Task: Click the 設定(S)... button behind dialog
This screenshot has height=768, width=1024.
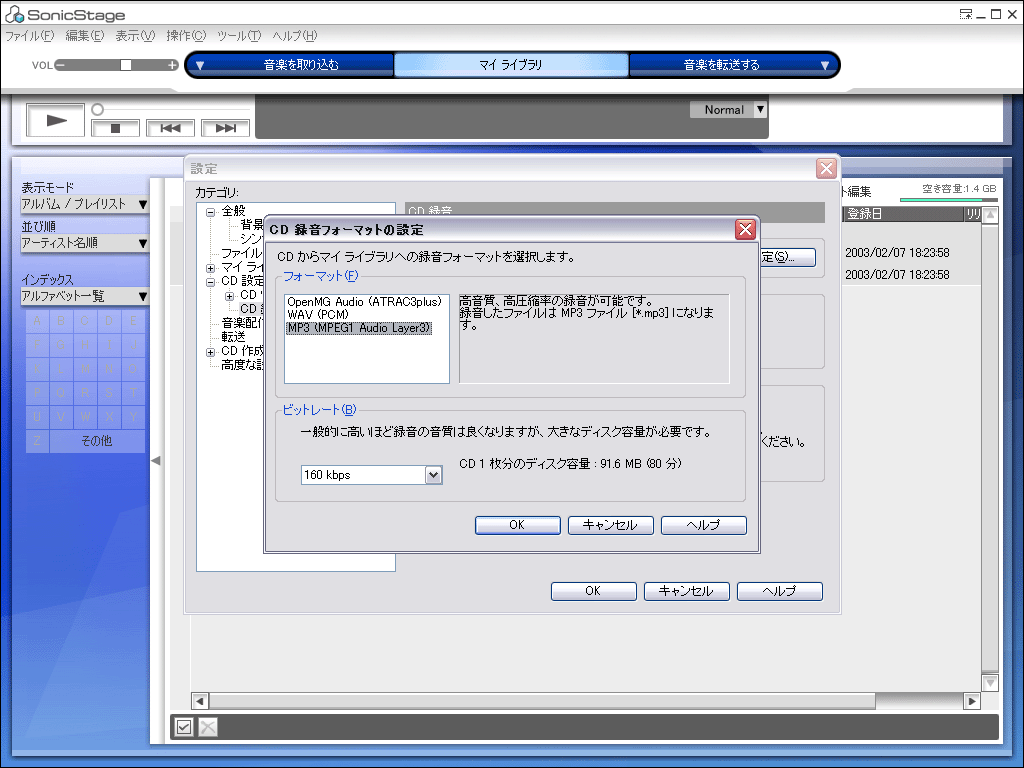Action: [x=788, y=257]
